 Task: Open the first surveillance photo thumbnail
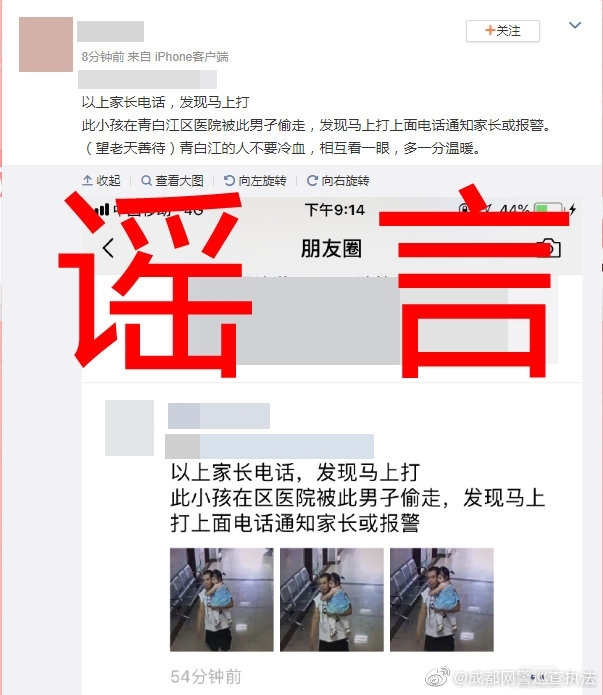(222, 600)
